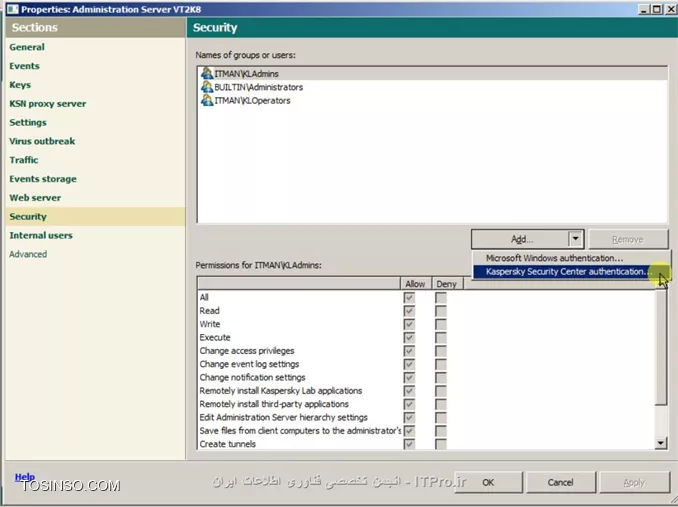Open the Events section

coord(24,66)
